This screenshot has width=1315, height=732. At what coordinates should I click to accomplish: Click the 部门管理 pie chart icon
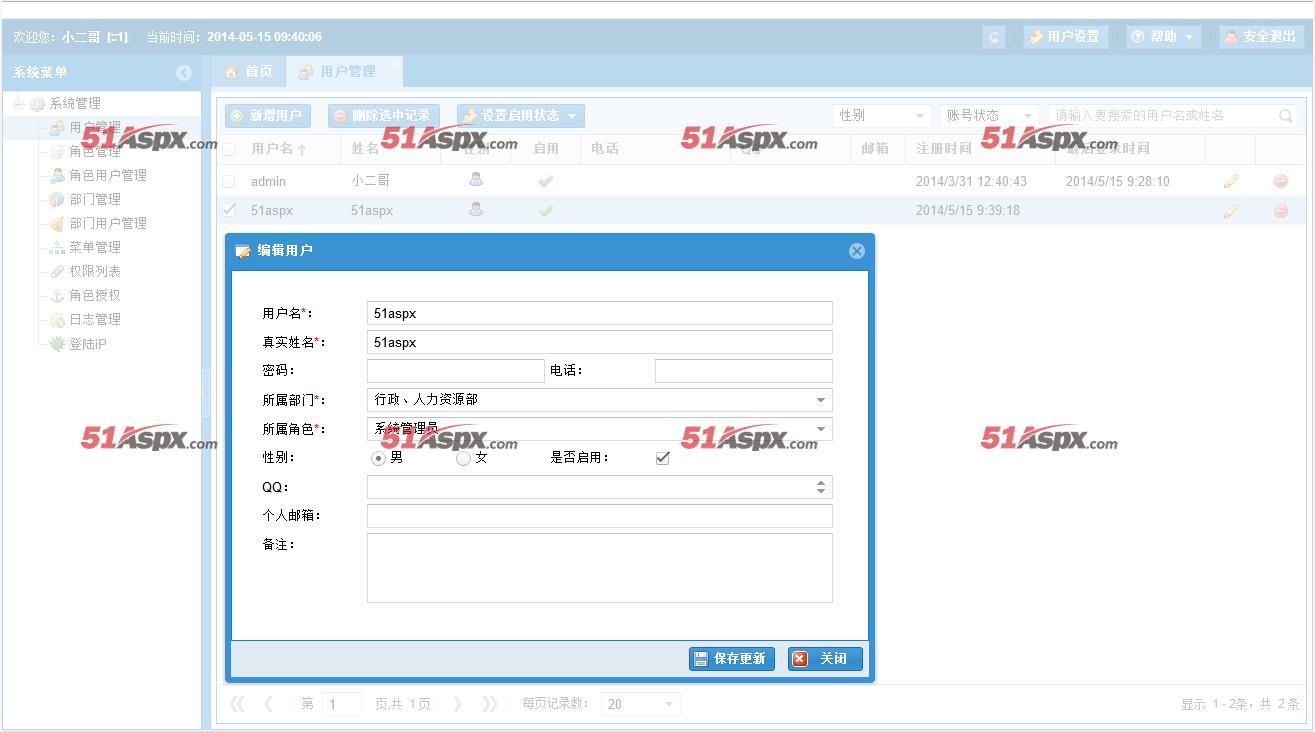tap(57, 199)
